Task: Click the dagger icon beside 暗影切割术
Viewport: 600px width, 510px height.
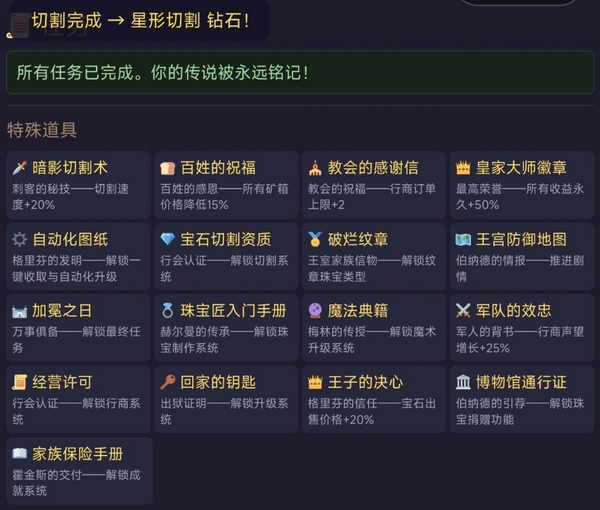Action: (19, 168)
